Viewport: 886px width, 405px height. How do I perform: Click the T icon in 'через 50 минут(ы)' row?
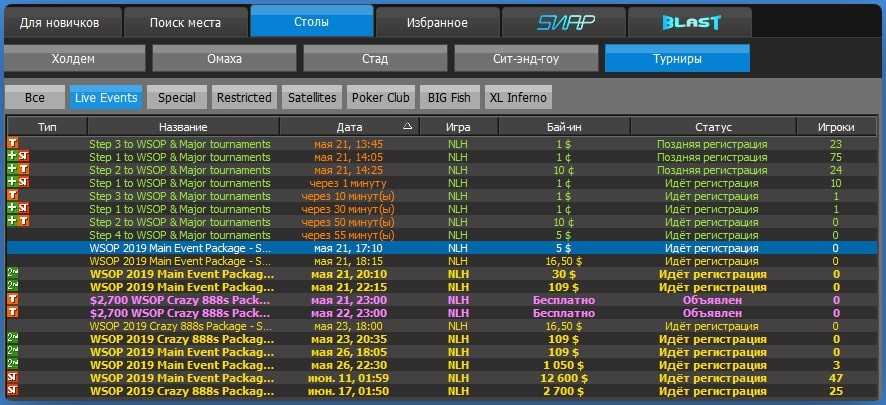click(23, 221)
